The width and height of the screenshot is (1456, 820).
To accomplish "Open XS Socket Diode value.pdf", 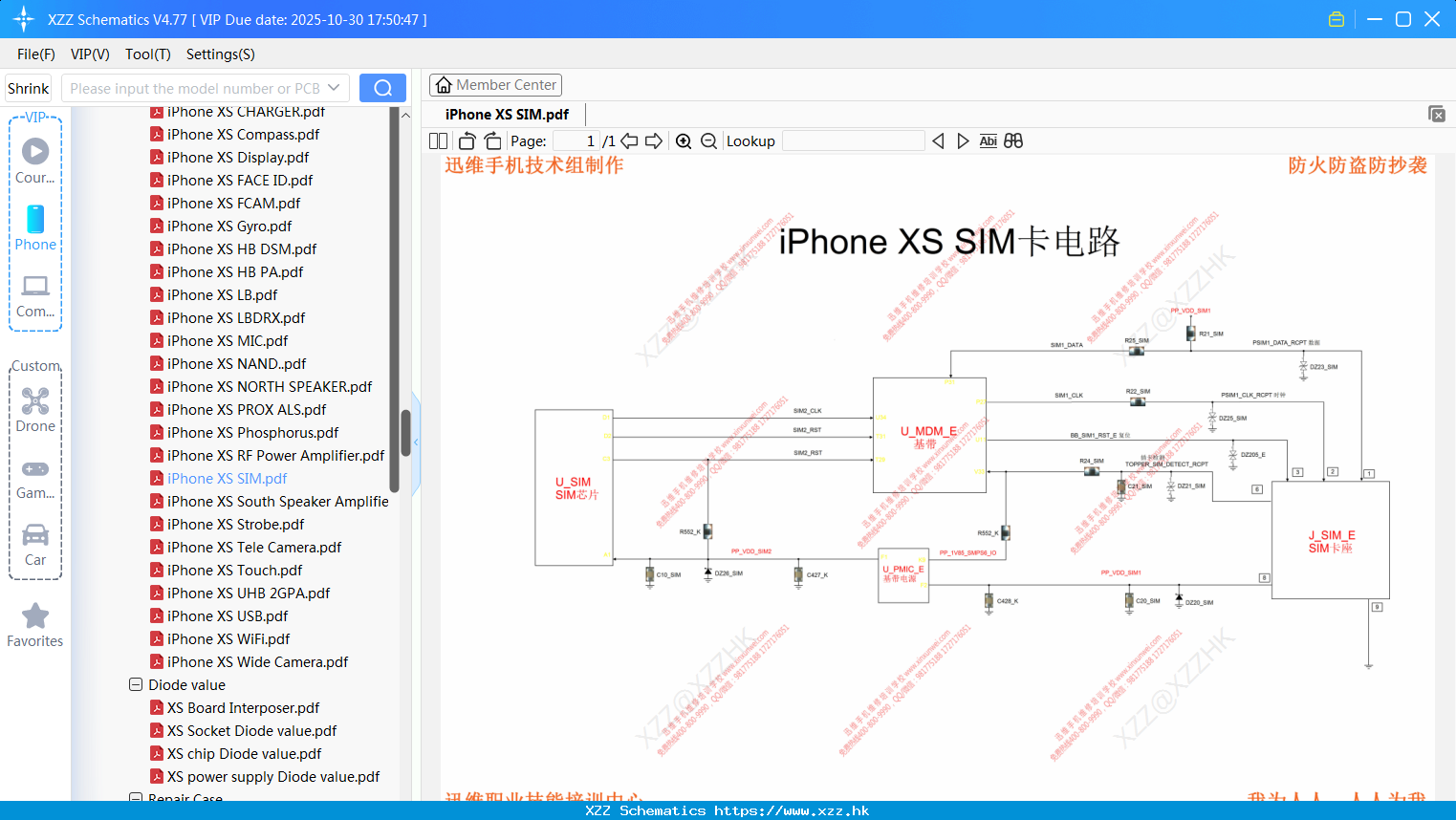I will [251, 731].
